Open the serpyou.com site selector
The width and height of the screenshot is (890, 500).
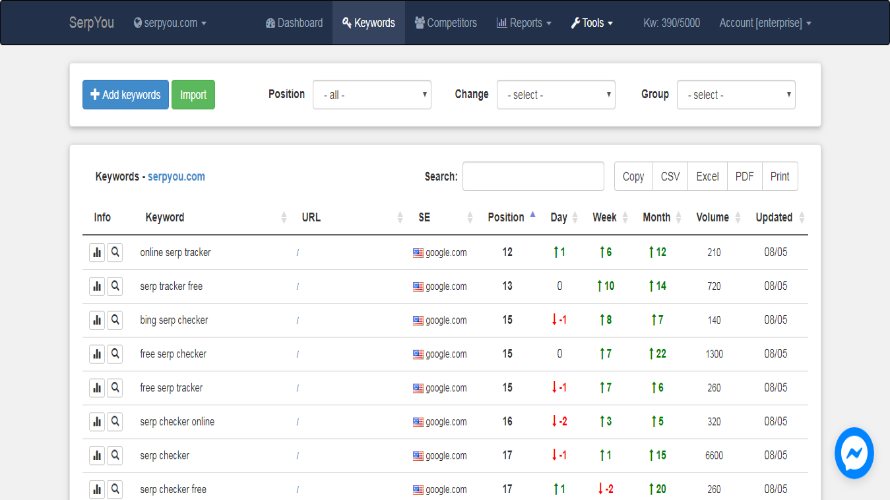tap(170, 23)
